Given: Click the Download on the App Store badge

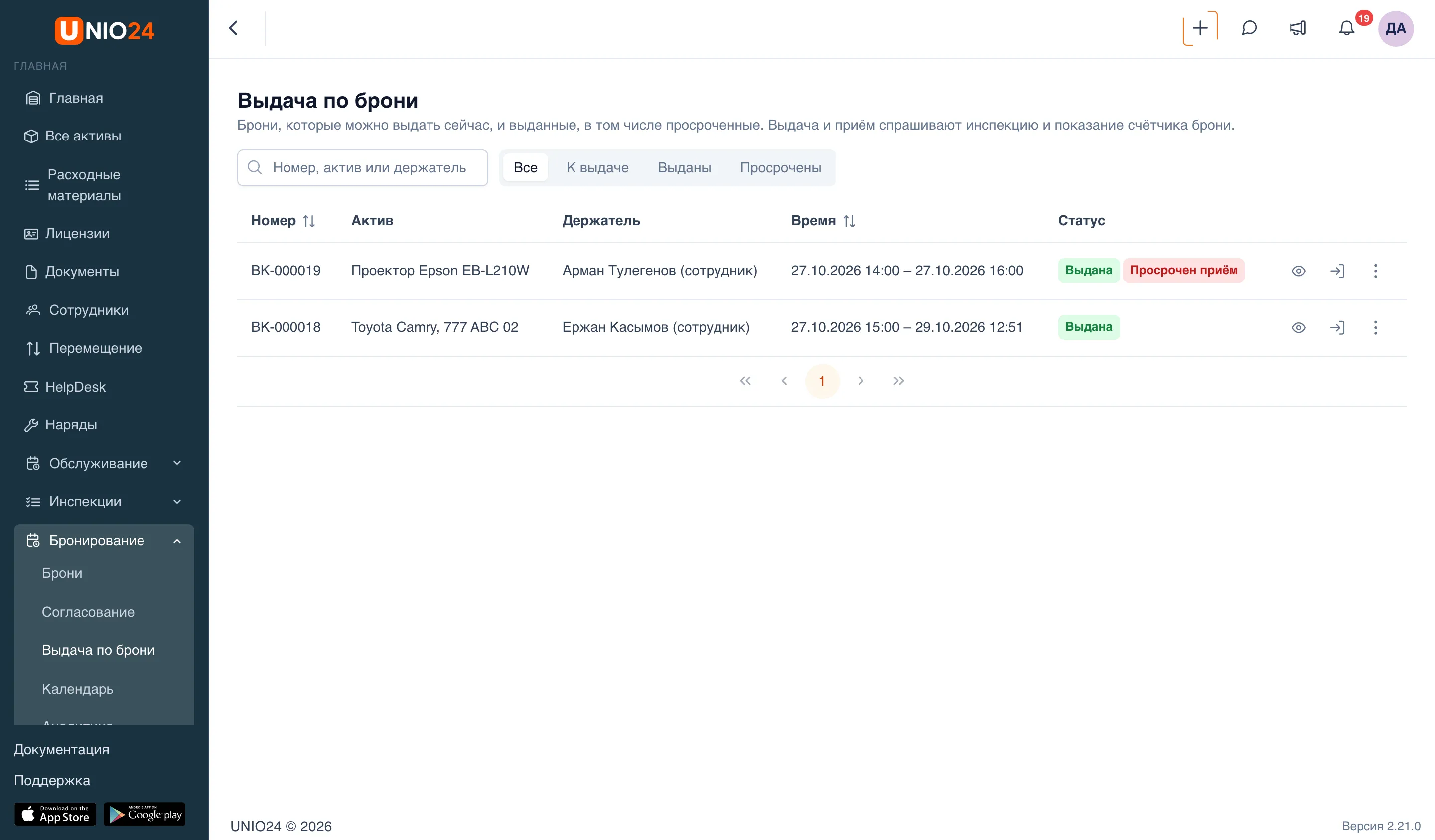Looking at the screenshot, I should click(x=55, y=815).
